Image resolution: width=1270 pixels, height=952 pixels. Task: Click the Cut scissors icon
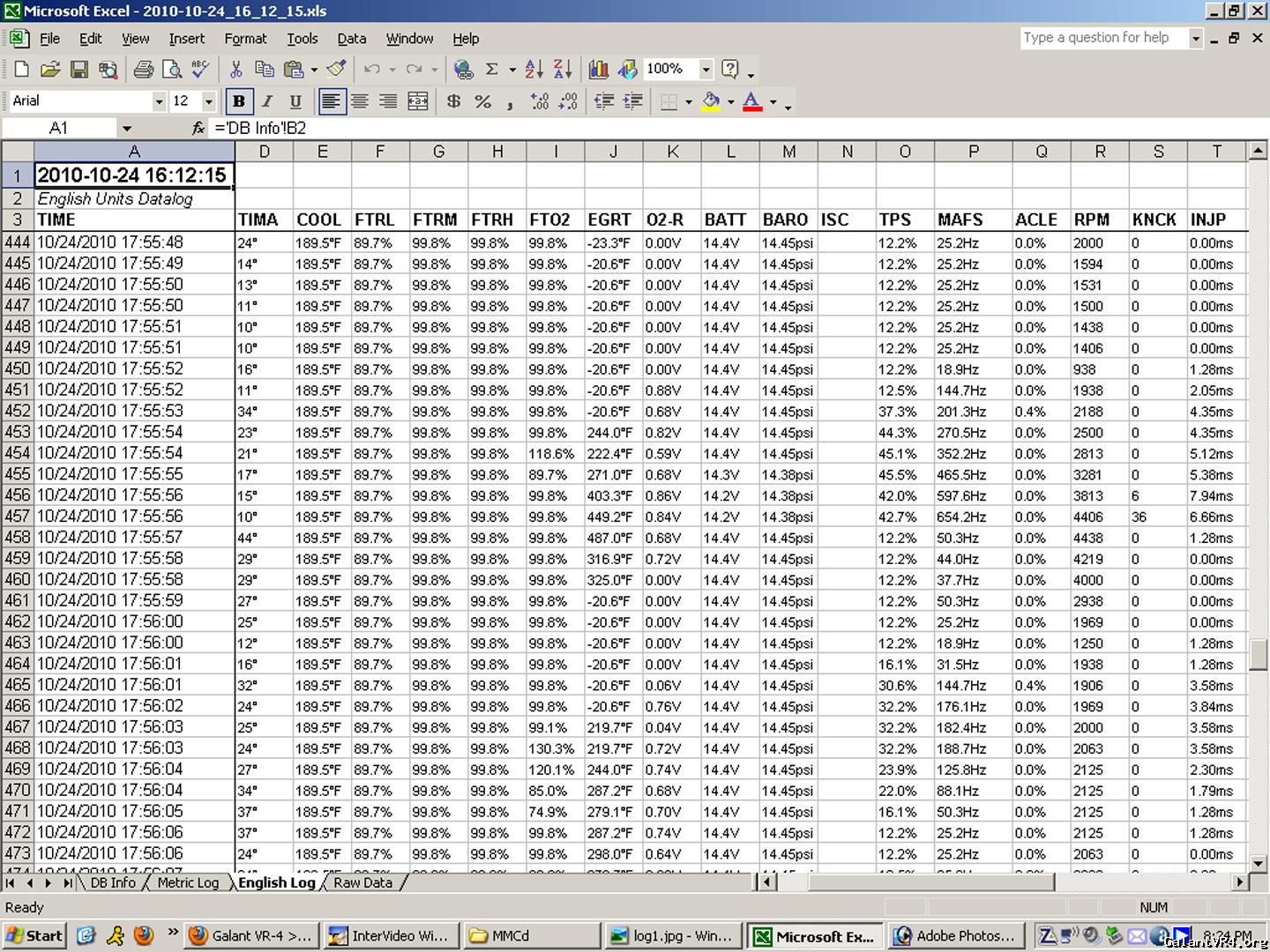[x=235, y=70]
